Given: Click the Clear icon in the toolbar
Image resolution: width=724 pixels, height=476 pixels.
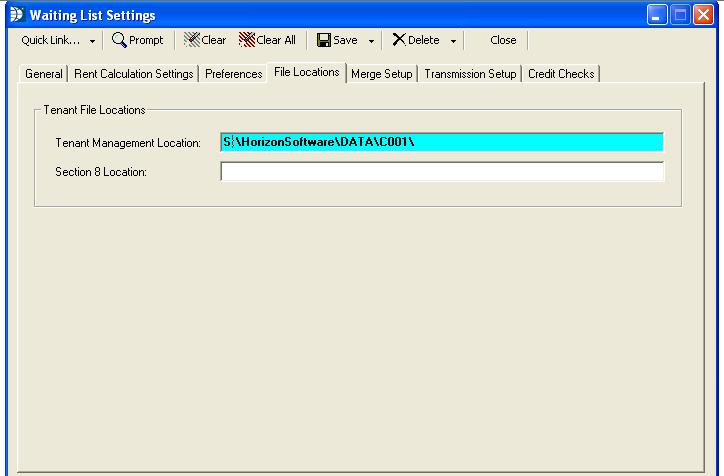Looking at the screenshot, I should [x=192, y=40].
